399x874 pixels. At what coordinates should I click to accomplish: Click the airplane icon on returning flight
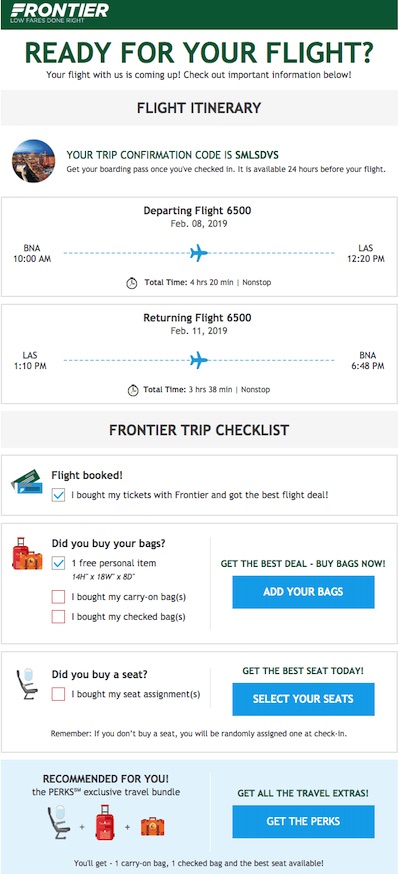pos(198,360)
